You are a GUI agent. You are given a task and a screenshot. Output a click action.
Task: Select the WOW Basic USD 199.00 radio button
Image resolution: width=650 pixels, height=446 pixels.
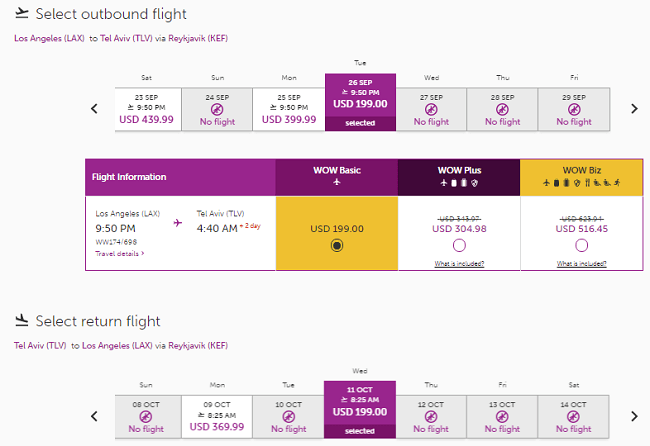point(337,246)
